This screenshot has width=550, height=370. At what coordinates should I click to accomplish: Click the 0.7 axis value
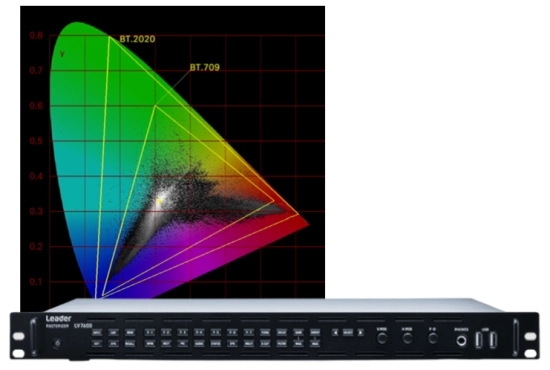pos(36,70)
